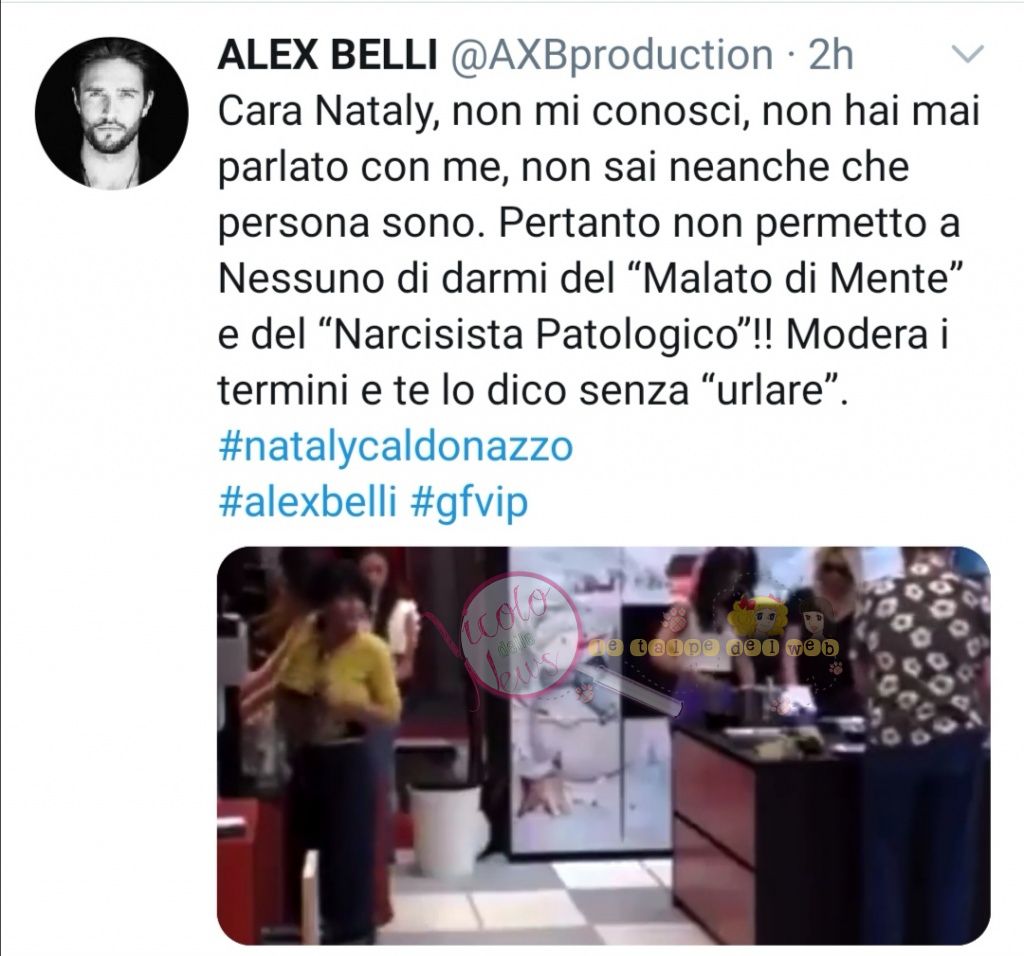Click the "Narcisista Patologico" quoted phrase
The height and width of the screenshot is (956, 1024).
[x=541, y=335]
